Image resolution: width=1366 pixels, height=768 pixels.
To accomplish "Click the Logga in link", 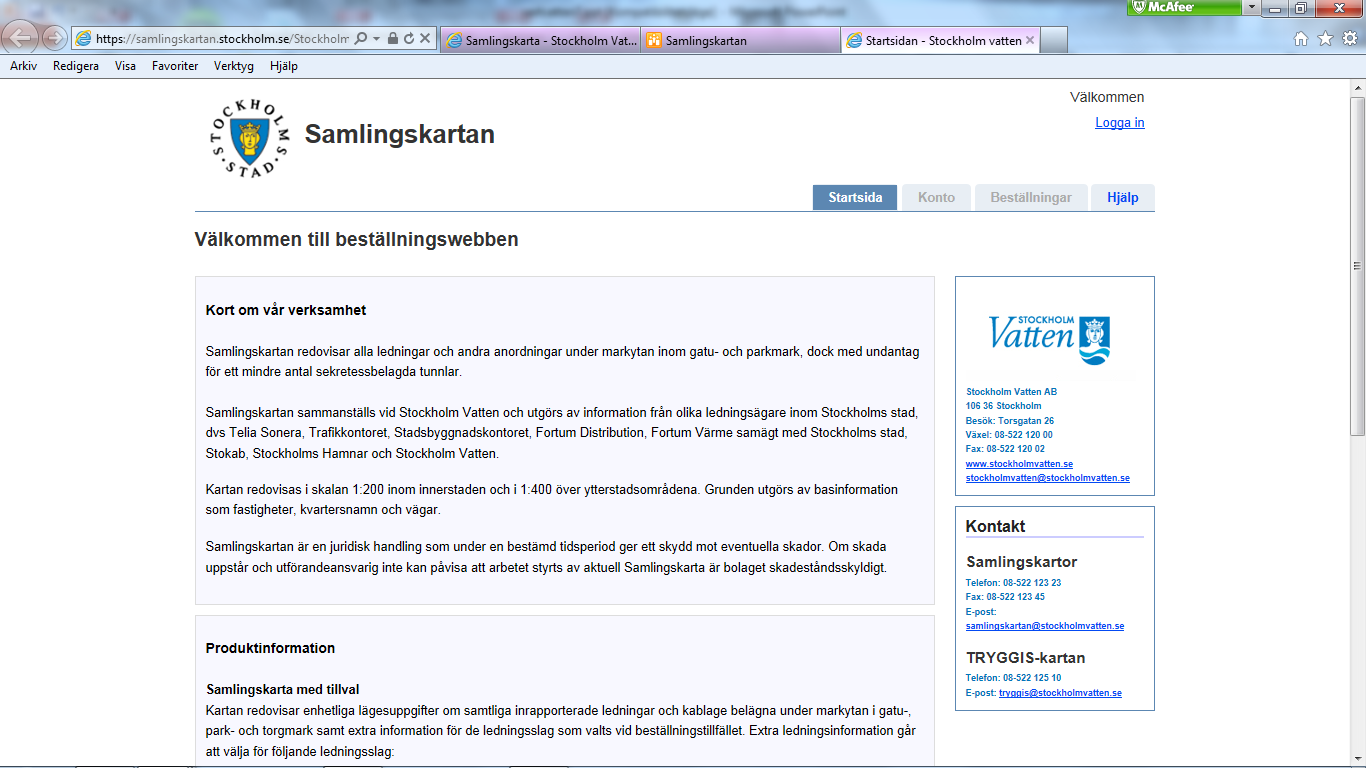I will [1120, 123].
